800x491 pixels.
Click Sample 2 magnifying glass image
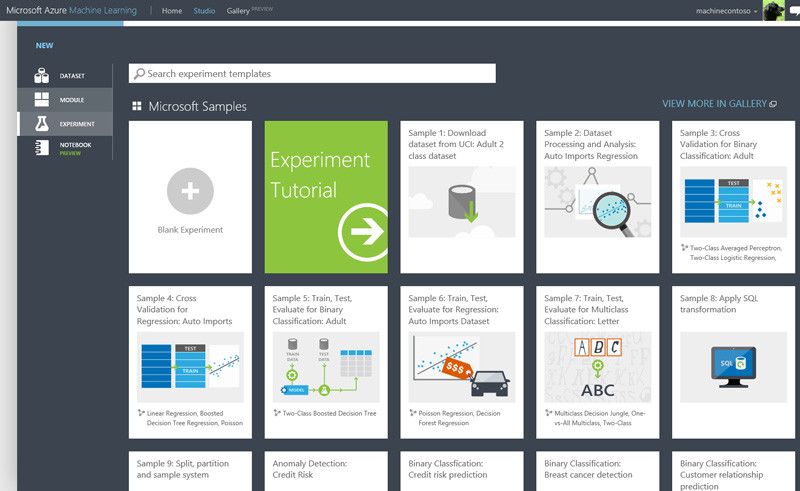pyautogui.click(x=597, y=202)
